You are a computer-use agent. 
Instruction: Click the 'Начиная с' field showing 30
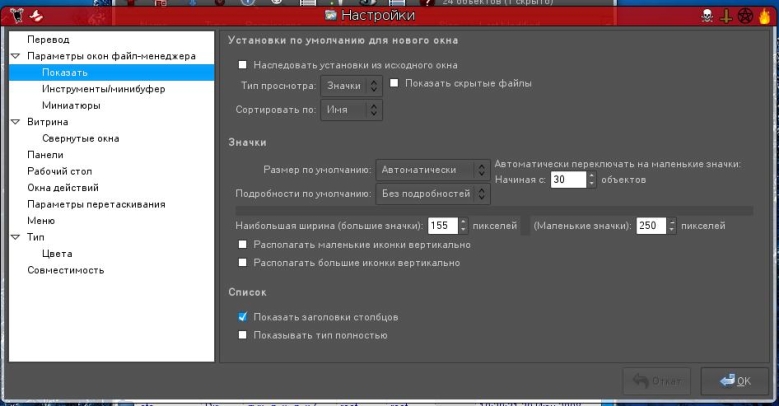point(568,179)
